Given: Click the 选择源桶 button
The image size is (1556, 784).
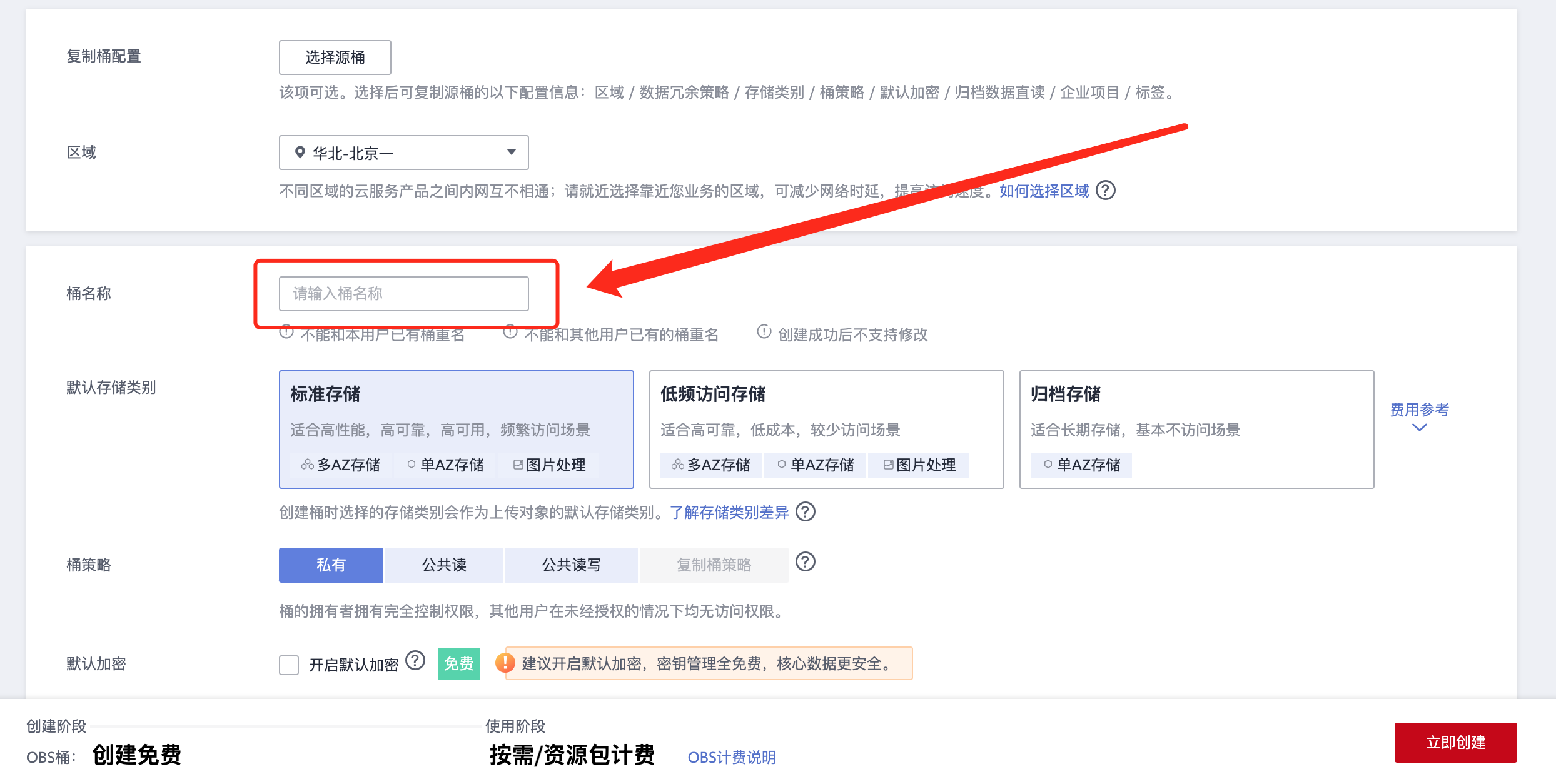Looking at the screenshot, I should (335, 58).
